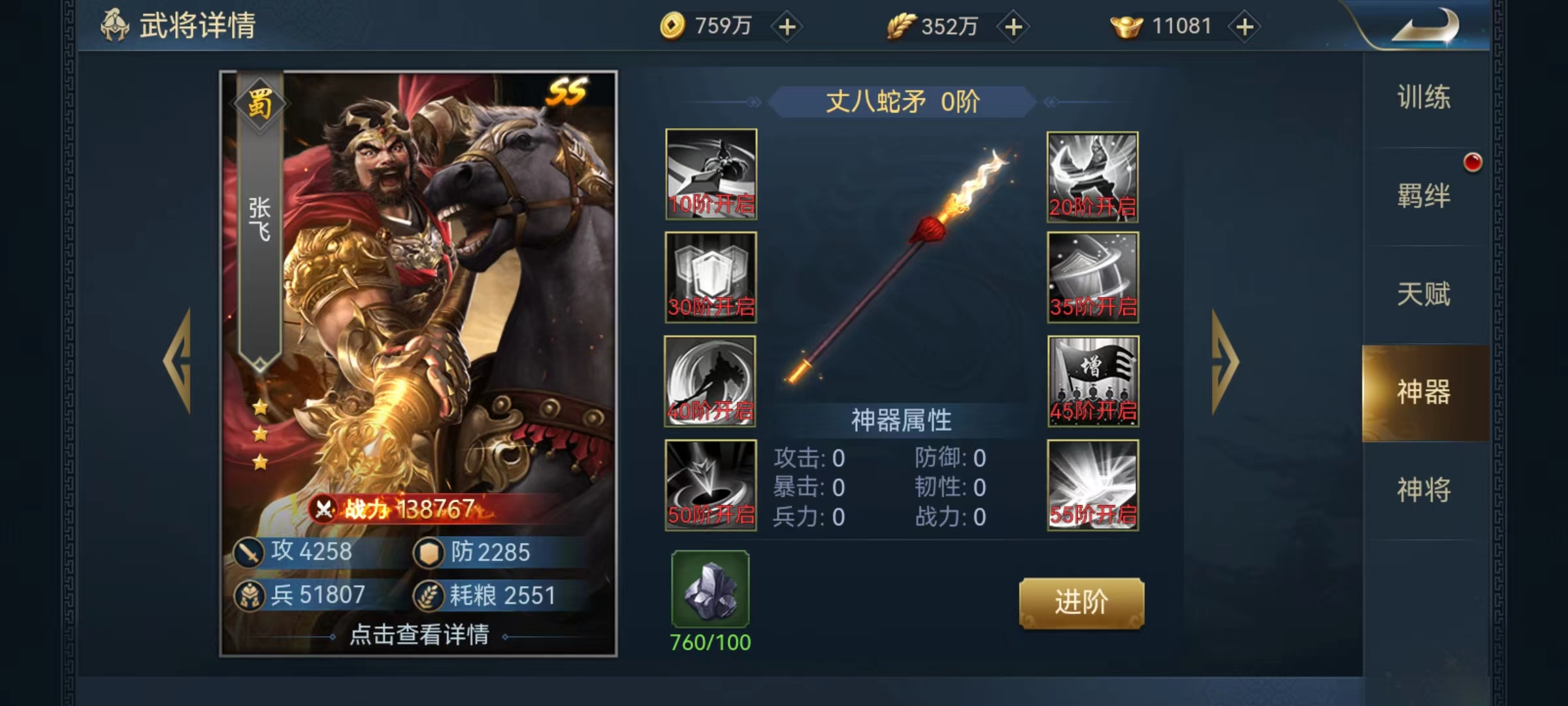
Task: Add more ingots with plus button
Action: coord(1245,27)
